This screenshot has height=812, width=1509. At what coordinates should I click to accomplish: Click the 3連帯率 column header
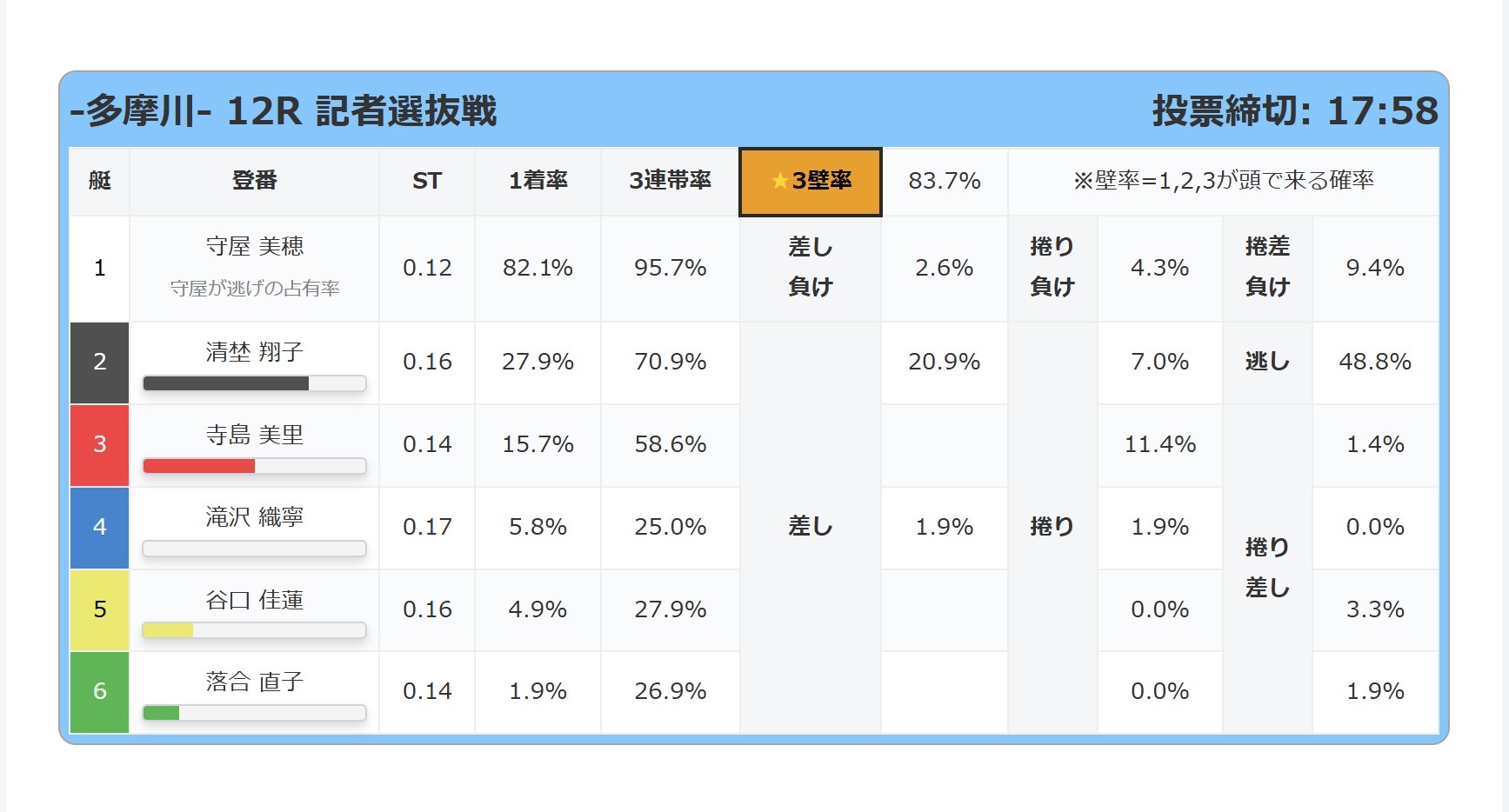670,181
